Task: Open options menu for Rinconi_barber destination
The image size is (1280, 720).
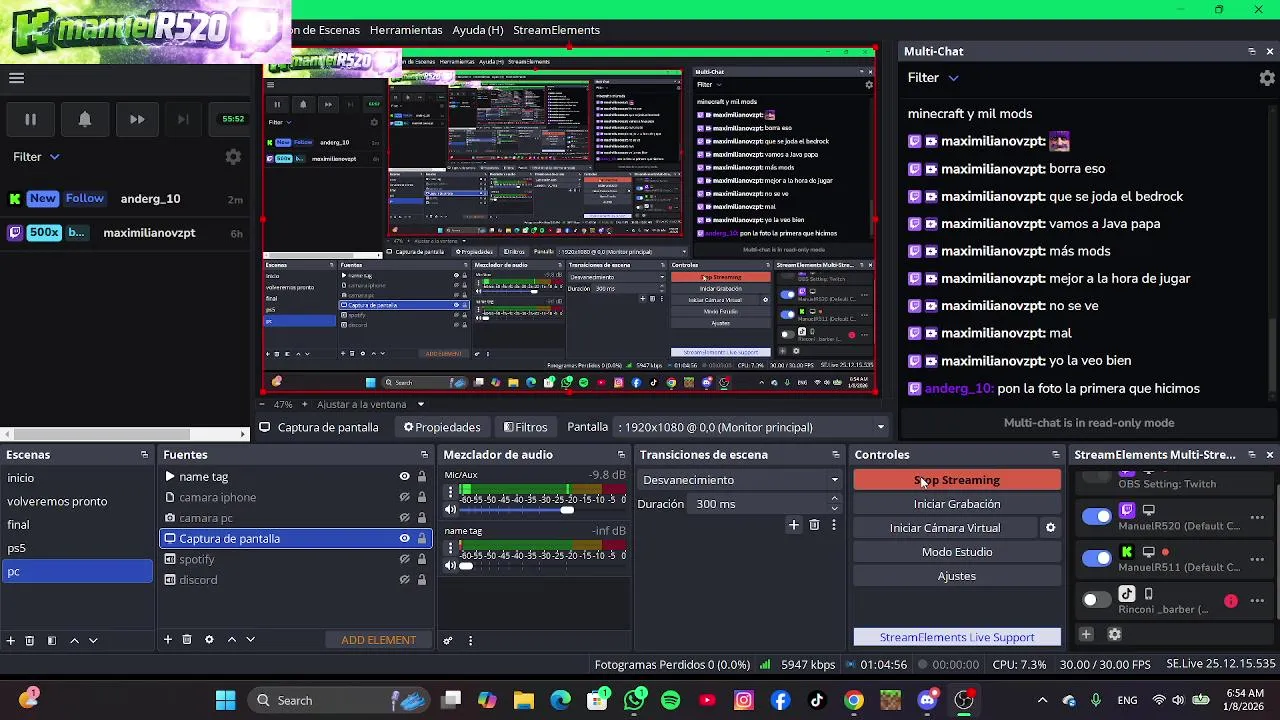Action: (x=1258, y=601)
